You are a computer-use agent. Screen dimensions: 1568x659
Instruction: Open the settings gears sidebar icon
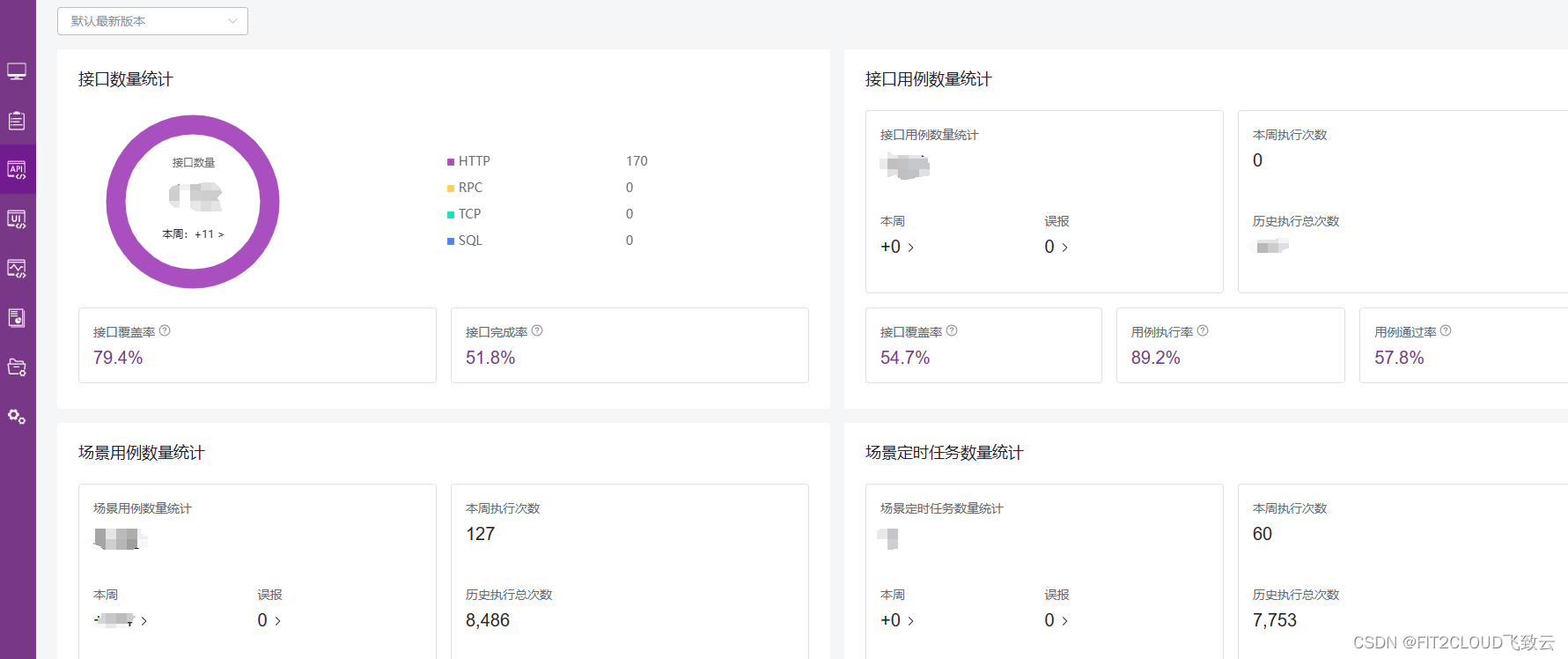point(17,417)
